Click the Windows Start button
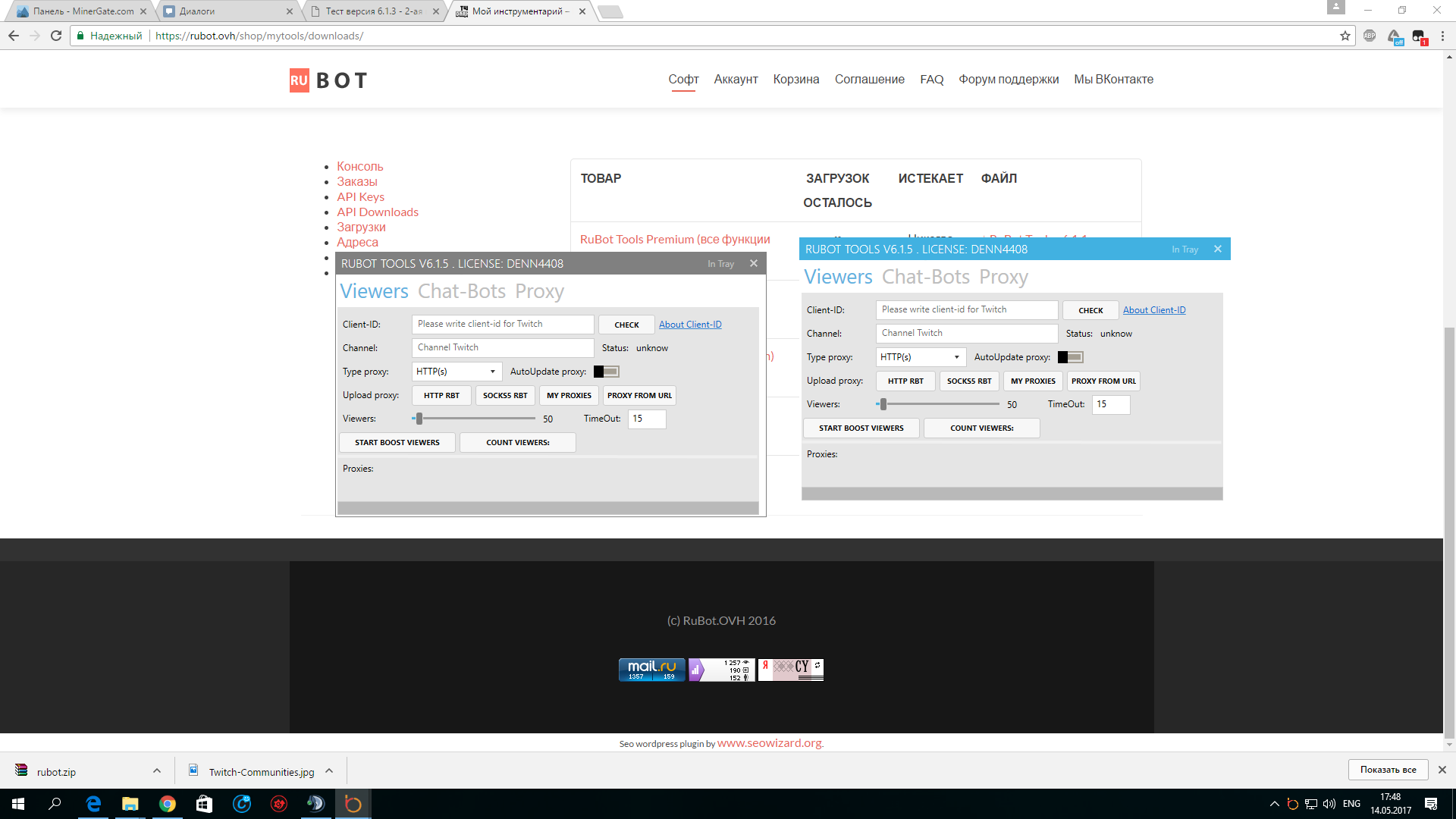 (x=18, y=804)
